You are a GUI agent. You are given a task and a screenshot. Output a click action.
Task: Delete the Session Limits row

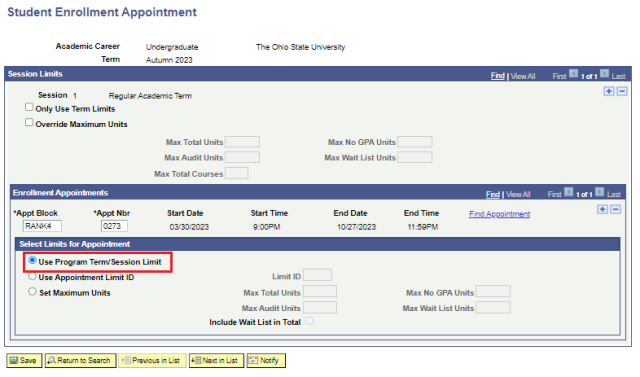622,91
